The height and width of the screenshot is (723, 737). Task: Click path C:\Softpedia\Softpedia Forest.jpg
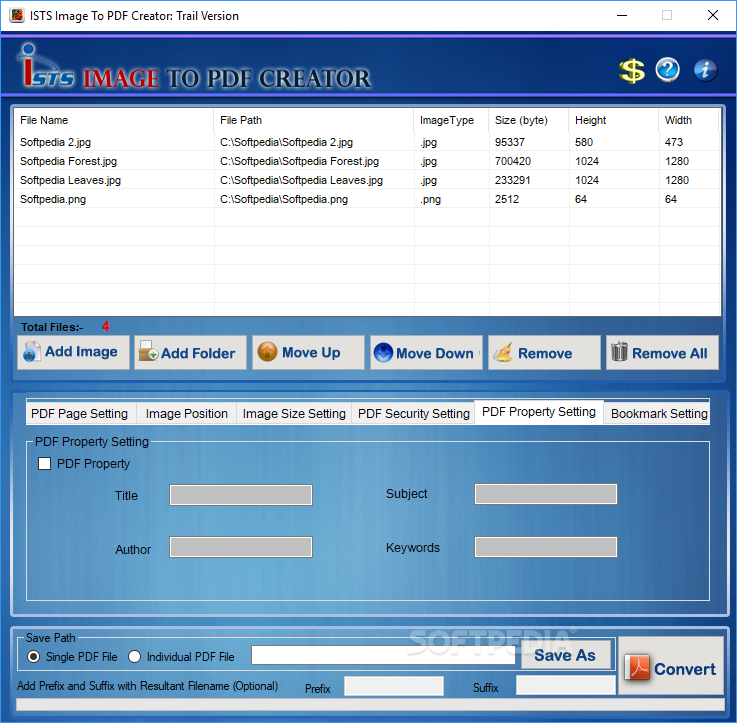[x=299, y=161]
